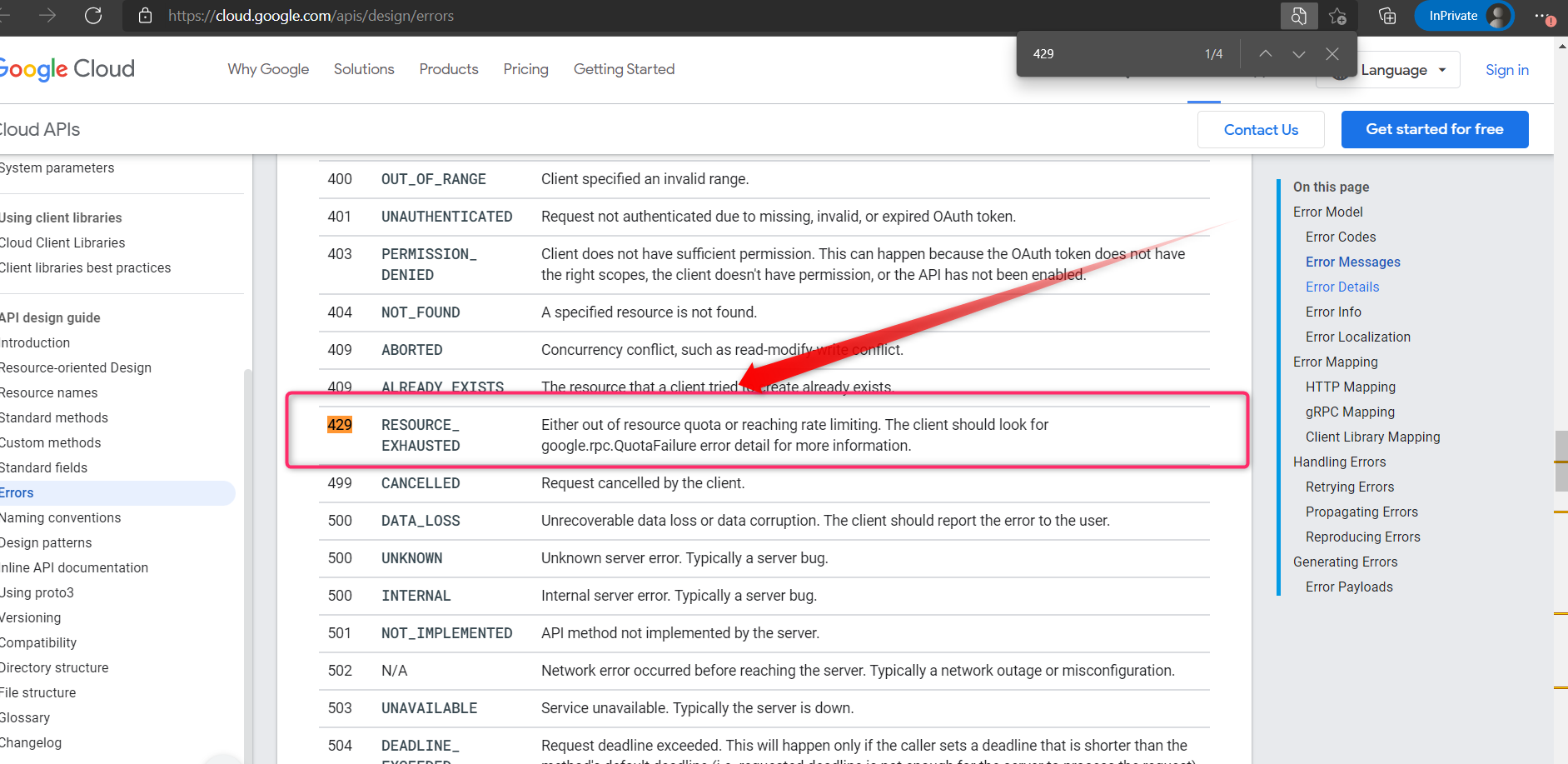Image resolution: width=1568 pixels, height=764 pixels.
Task: Select Naming conventions in the sidebar
Action: pyautogui.click(x=60, y=517)
